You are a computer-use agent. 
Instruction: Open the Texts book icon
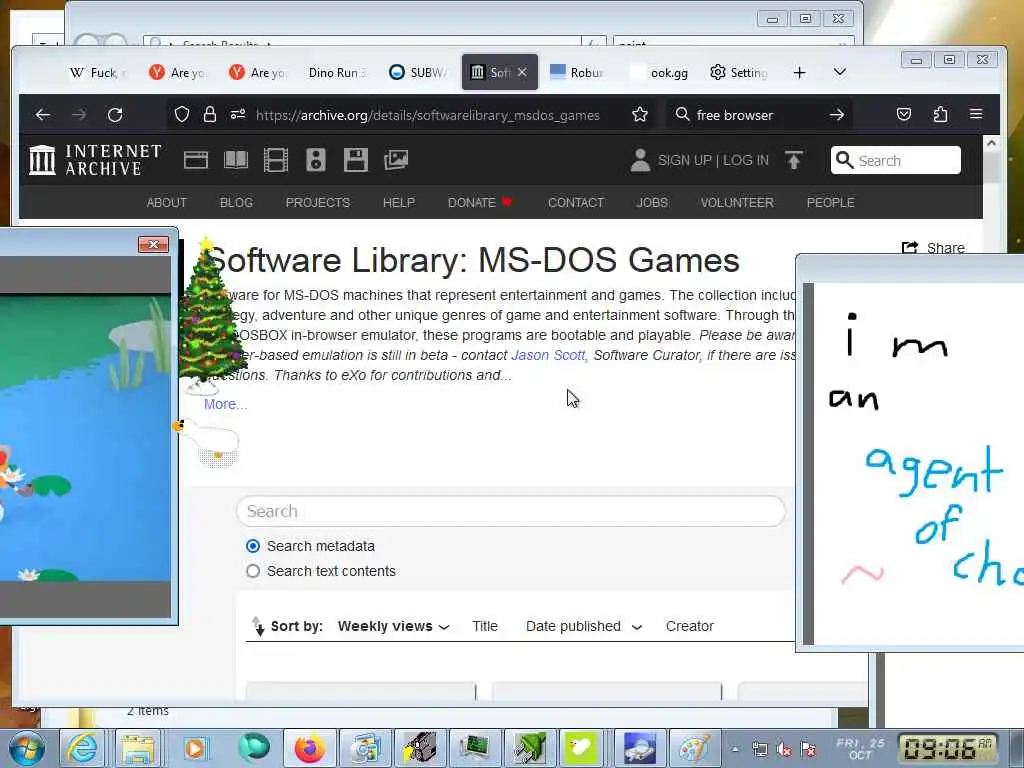[x=236, y=160]
